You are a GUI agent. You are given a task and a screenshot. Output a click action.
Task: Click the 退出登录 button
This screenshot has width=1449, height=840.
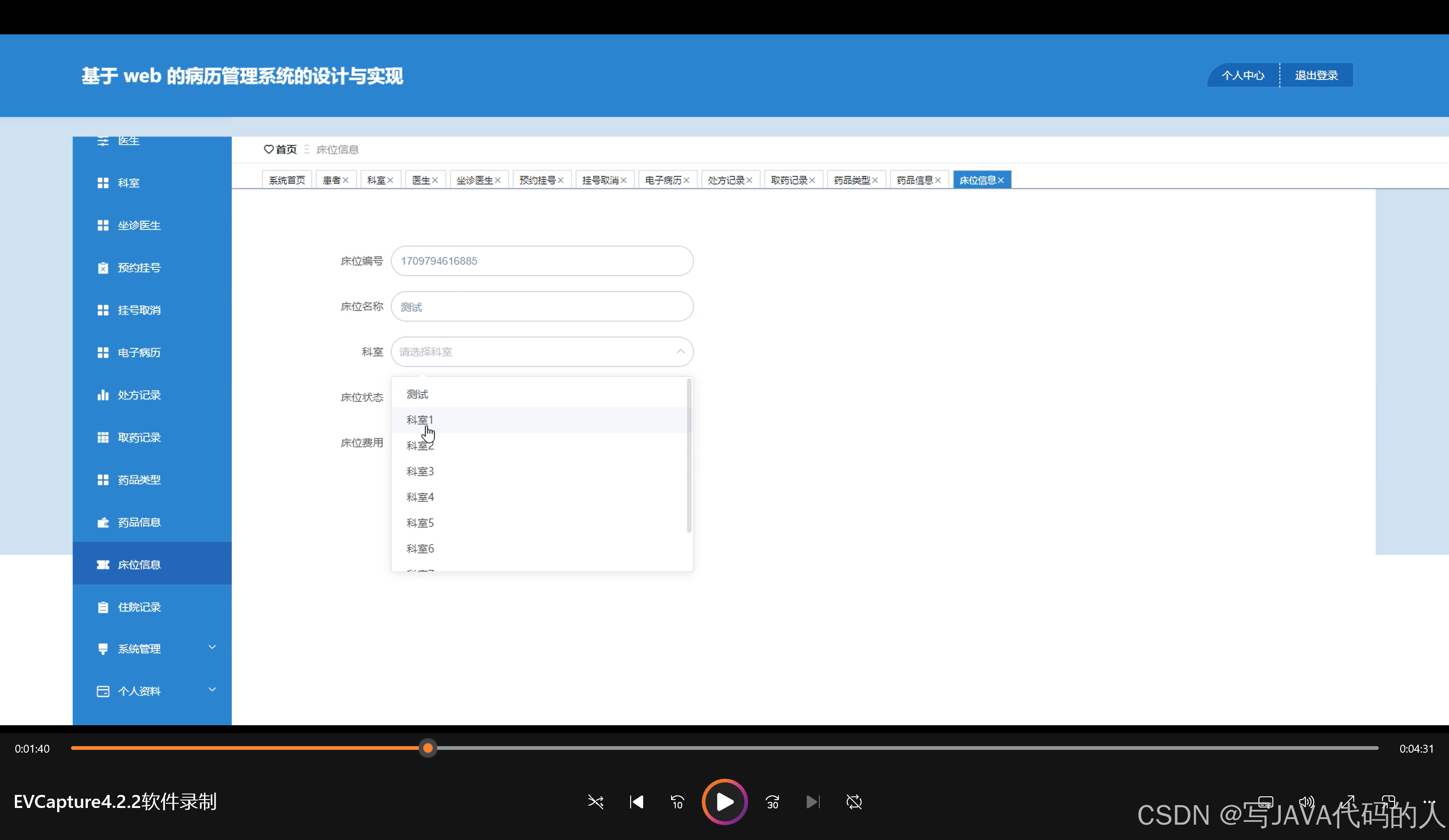[1316, 75]
